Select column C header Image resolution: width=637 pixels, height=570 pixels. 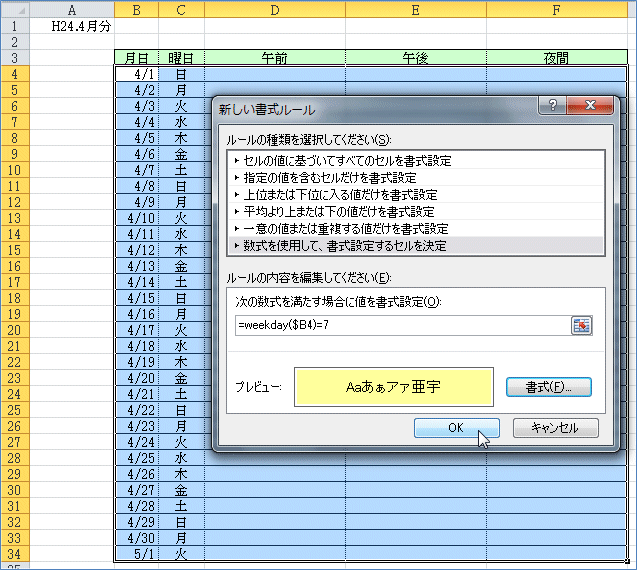181,10
